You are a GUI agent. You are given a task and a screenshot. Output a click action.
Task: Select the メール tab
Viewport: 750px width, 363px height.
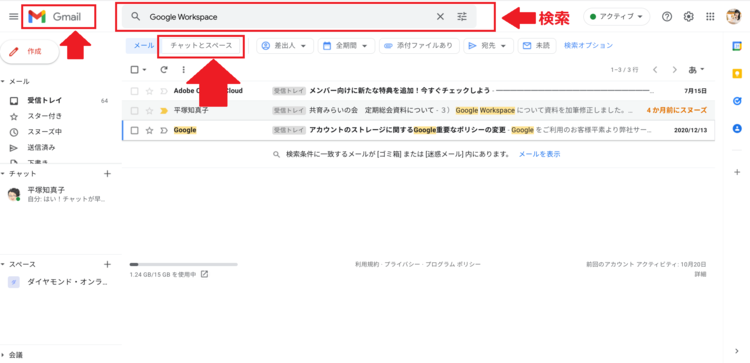pyautogui.click(x=143, y=45)
